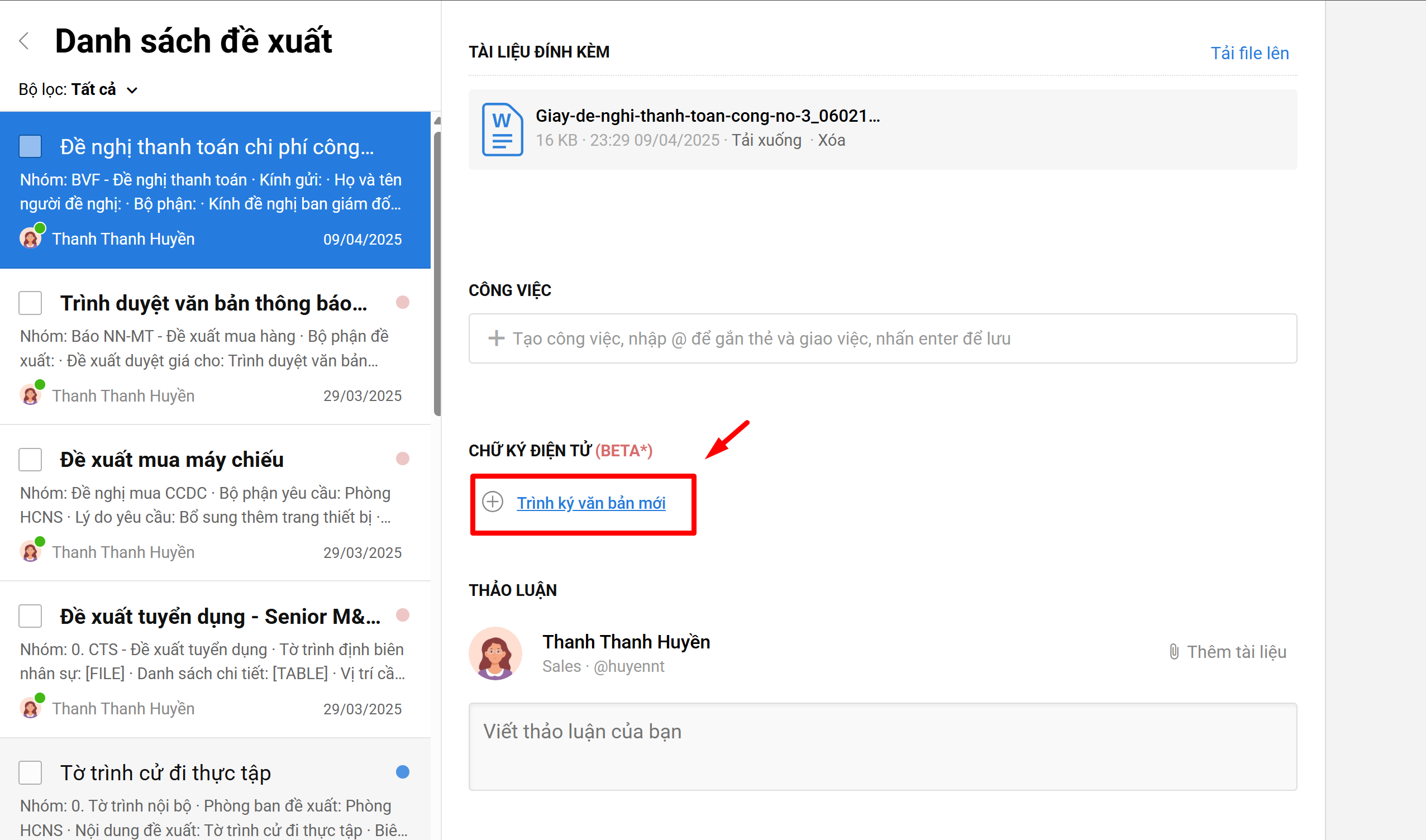The height and width of the screenshot is (840, 1426).
Task: Click the pink status dot on Đề xuất mua máy chiếu
Action: [x=402, y=459]
